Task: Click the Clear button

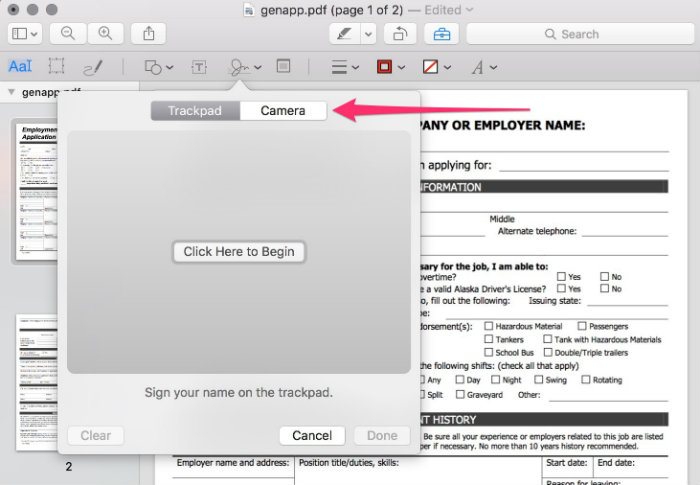Action: [96, 435]
